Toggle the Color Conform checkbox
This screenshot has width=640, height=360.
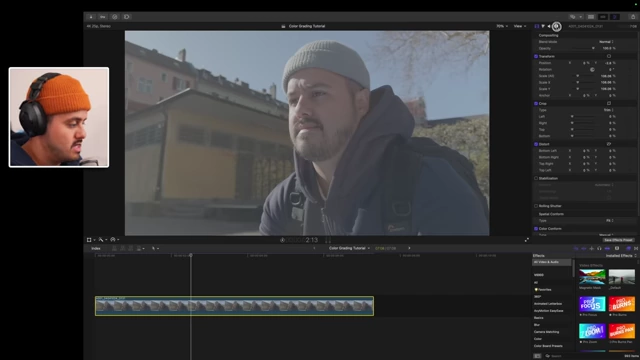tap(536, 229)
